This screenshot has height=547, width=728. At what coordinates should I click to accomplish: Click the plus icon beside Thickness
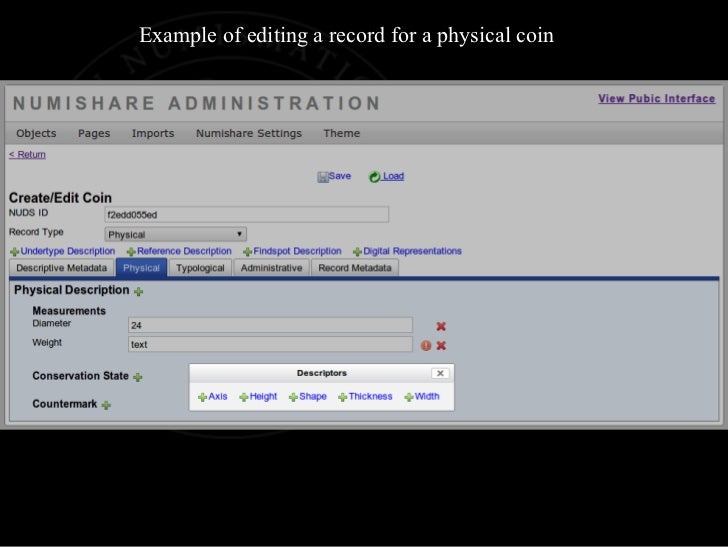coord(343,397)
